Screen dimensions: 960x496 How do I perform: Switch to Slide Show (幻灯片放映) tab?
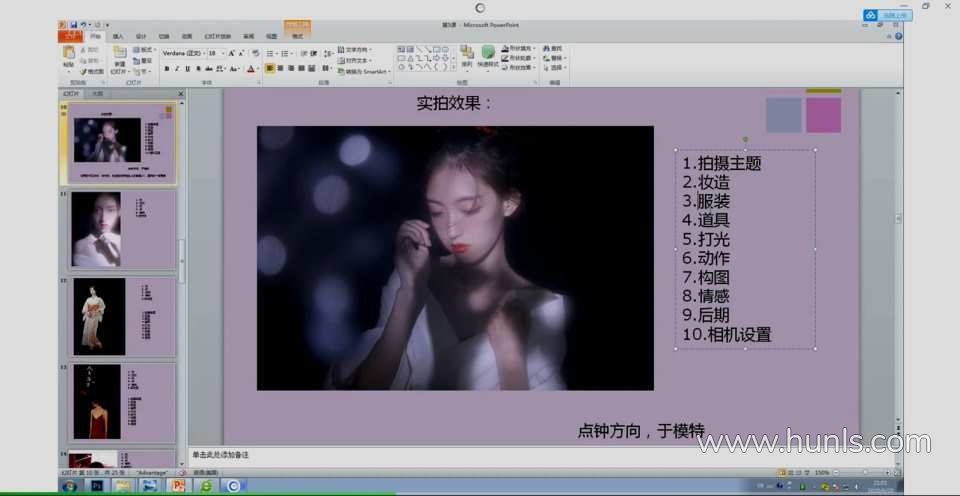point(218,37)
